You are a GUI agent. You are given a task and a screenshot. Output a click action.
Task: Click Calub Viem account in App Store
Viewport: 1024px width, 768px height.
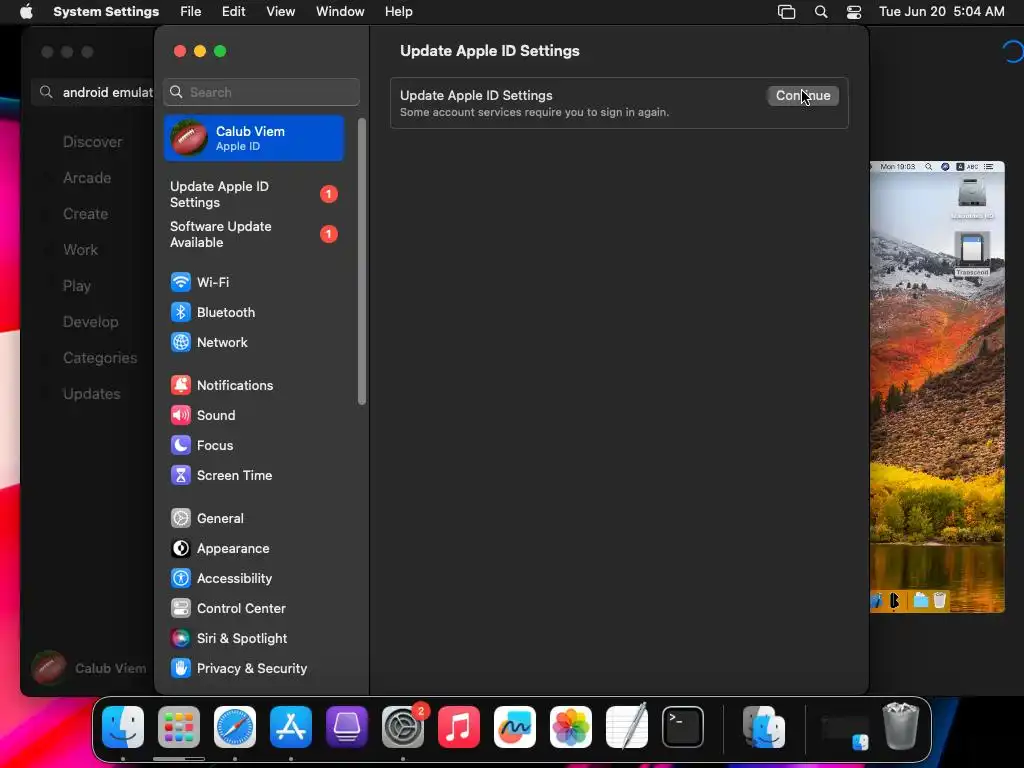click(89, 668)
